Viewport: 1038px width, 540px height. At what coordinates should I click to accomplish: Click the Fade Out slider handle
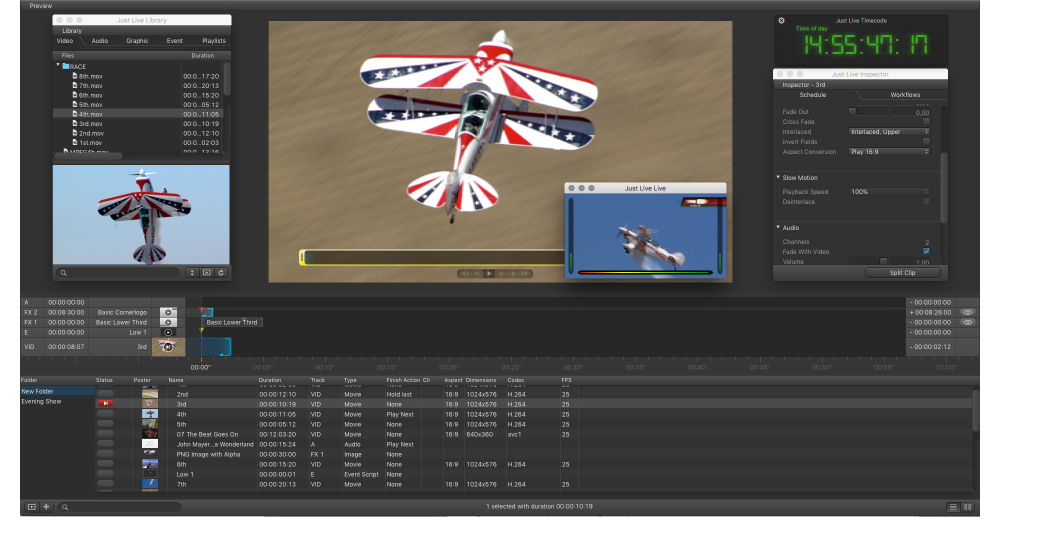click(x=852, y=111)
